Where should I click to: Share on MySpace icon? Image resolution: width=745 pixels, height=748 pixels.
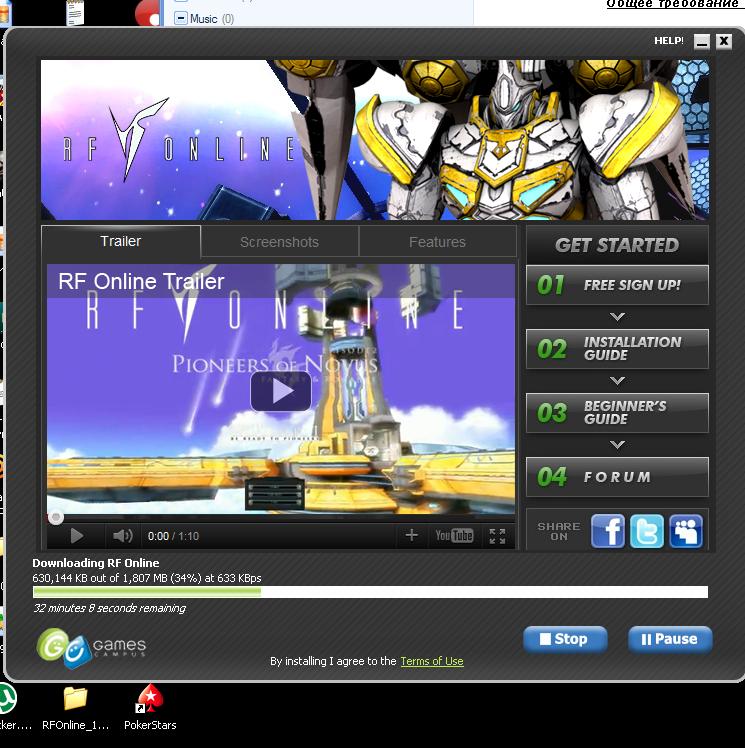click(686, 531)
